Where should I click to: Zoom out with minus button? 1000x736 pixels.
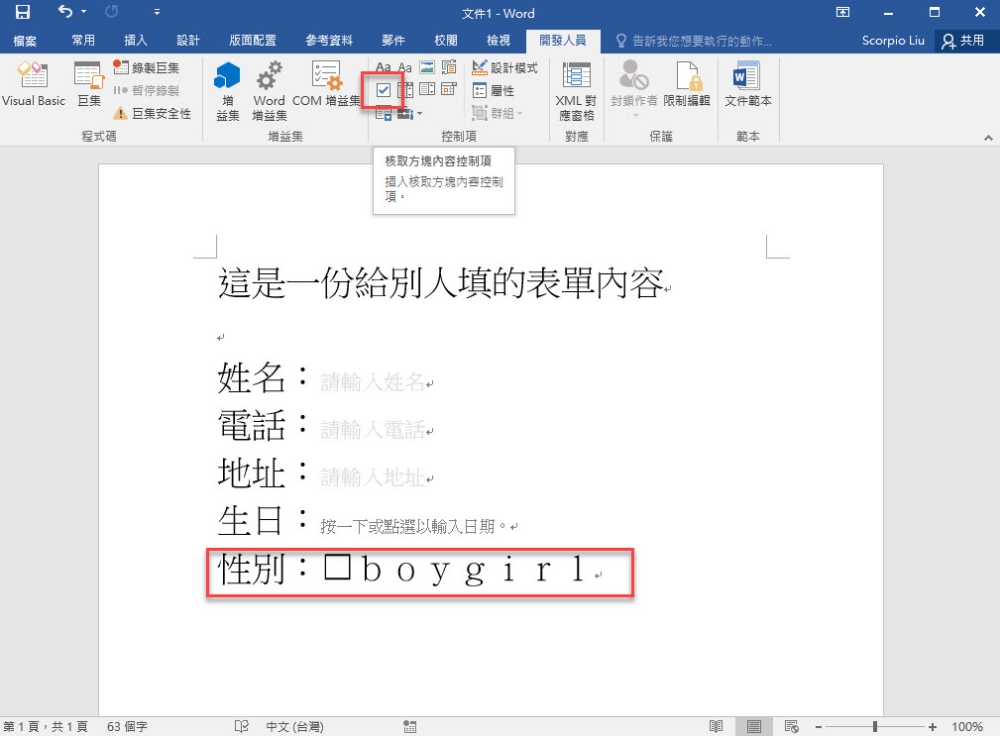click(x=818, y=726)
